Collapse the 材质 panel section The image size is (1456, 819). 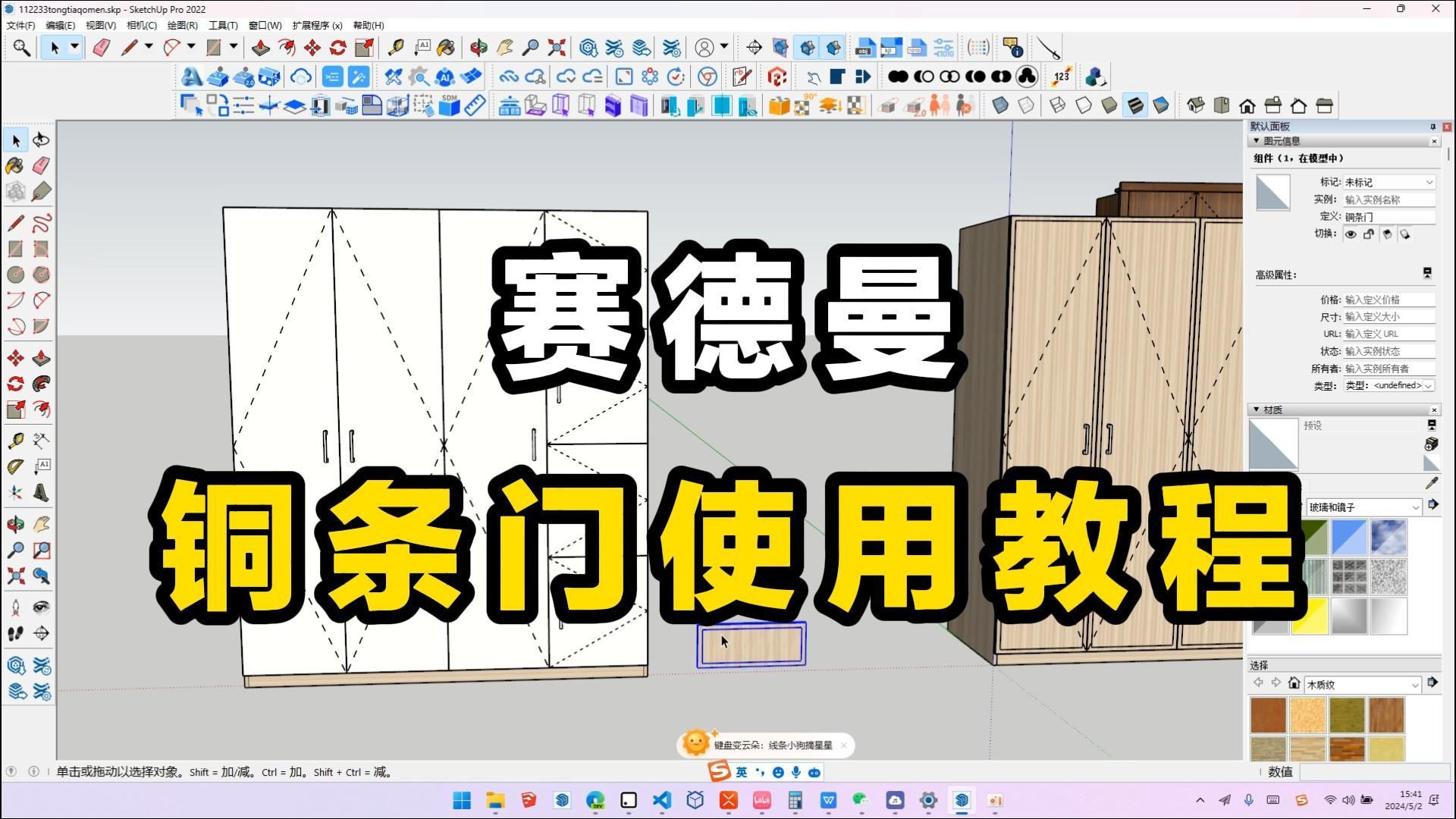point(1257,409)
